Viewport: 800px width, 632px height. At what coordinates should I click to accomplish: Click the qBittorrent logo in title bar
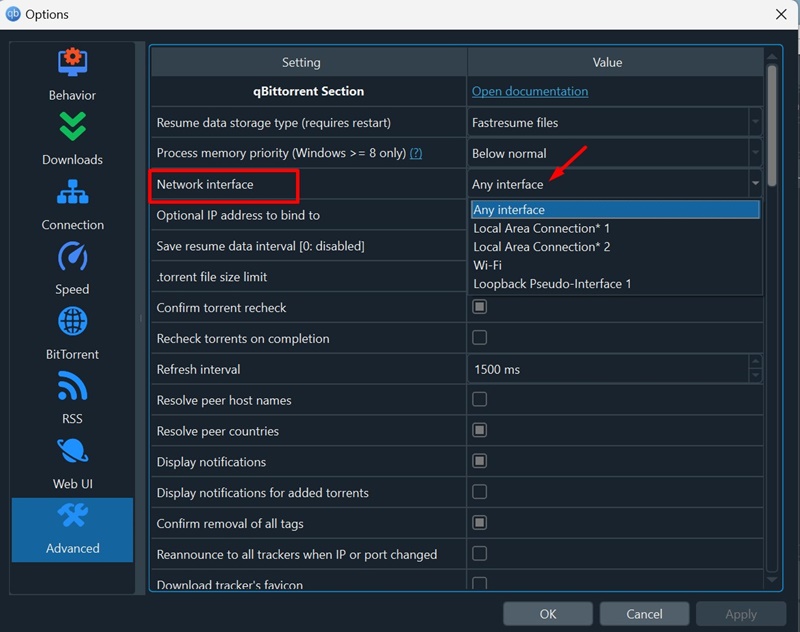[x=13, y=14]
